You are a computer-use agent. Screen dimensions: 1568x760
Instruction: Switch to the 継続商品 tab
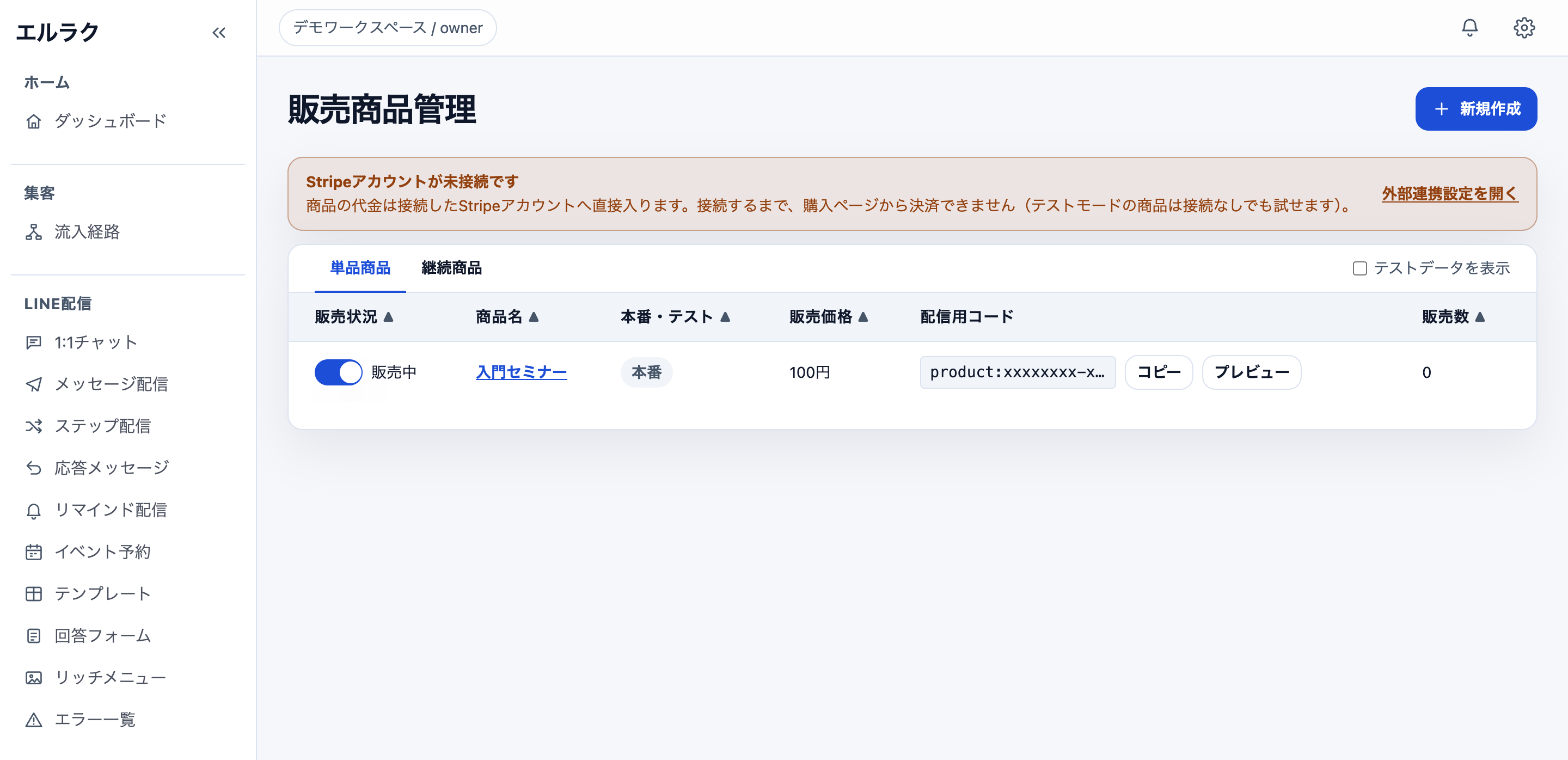click(451, 268)
